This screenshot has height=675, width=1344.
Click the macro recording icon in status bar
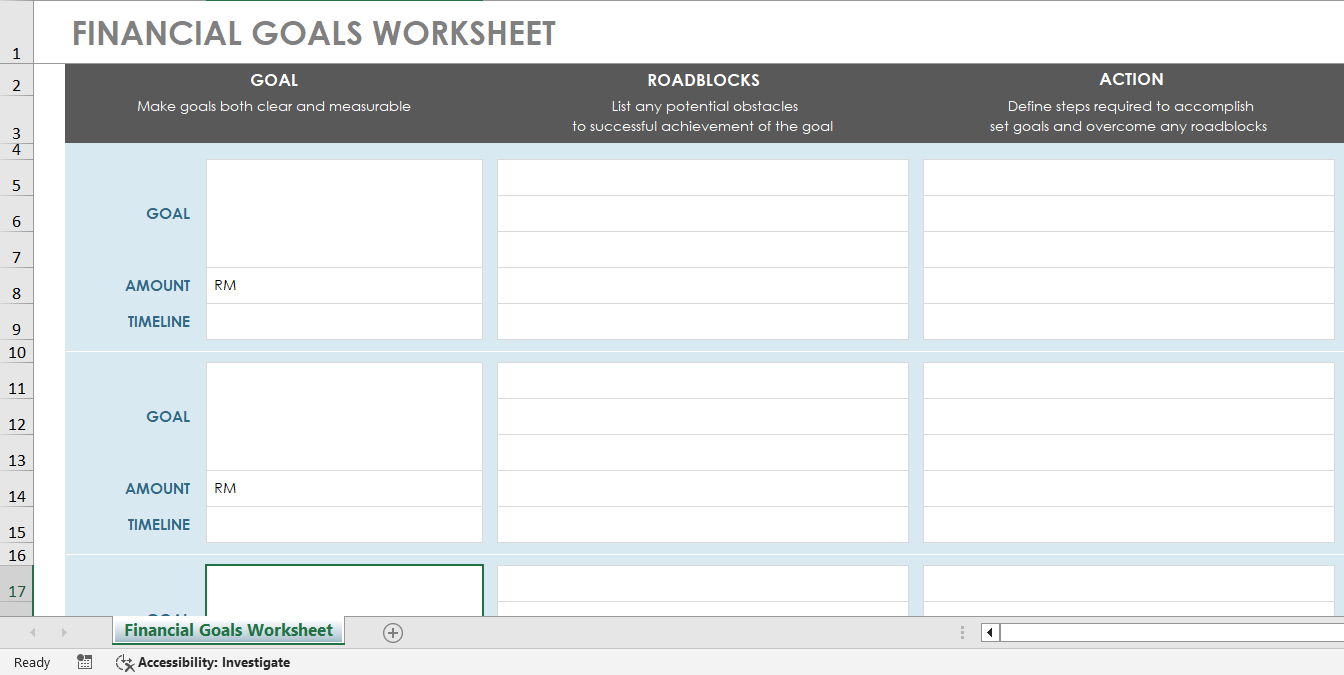(85, 662)
